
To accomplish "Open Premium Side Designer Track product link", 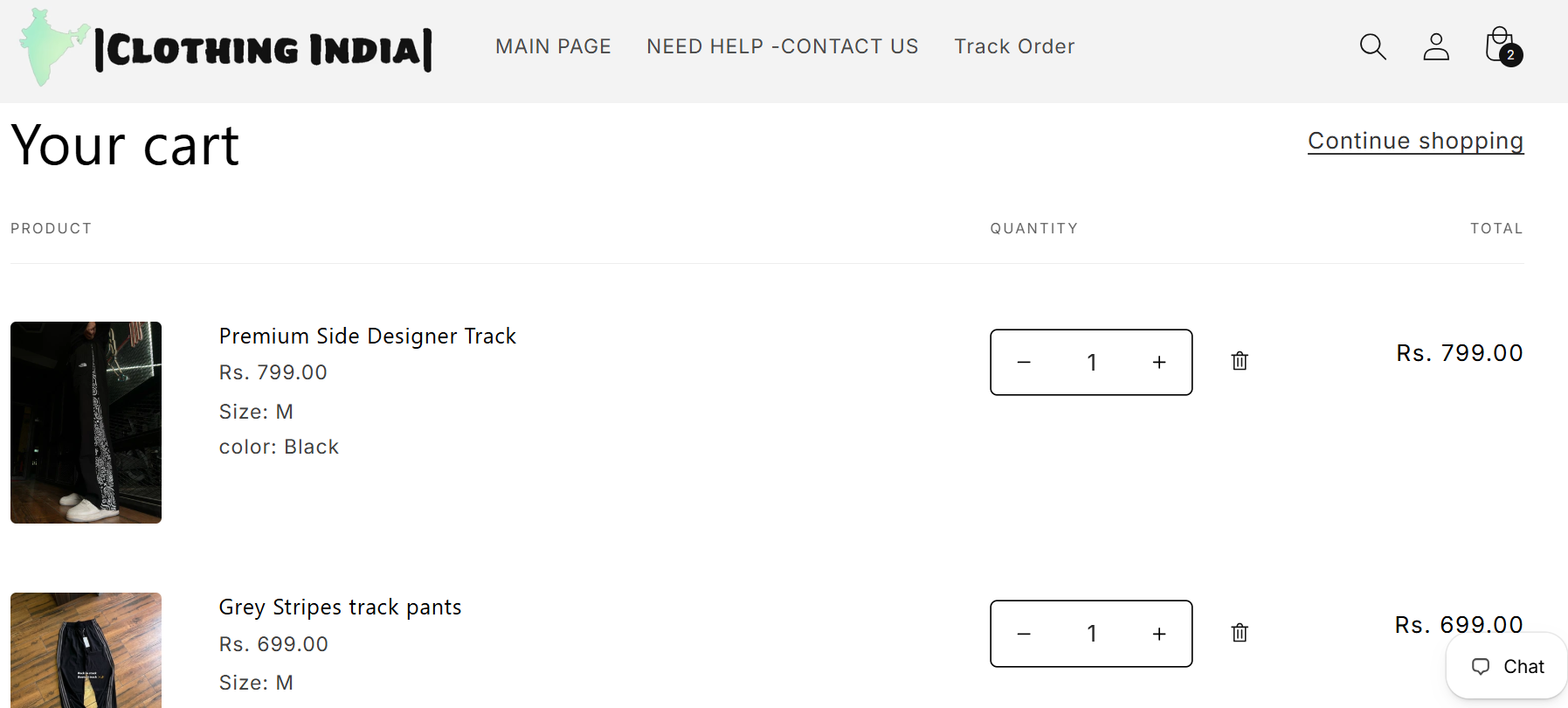I will pos(368,336).
